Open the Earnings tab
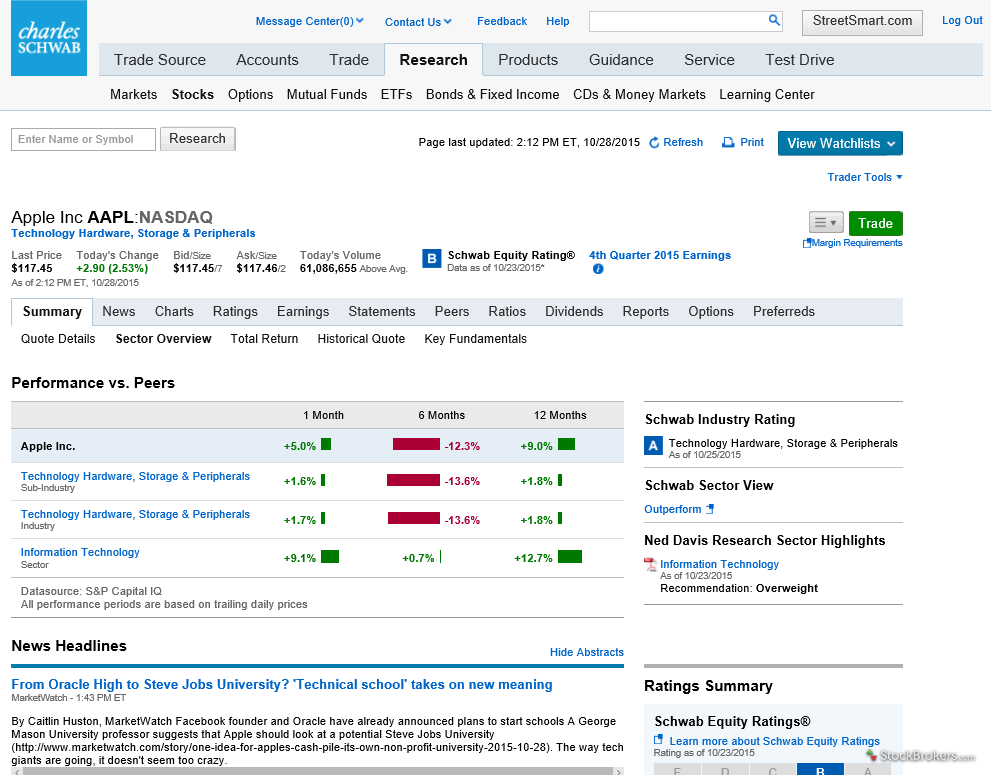This screenshot has height=775, width=991. [303, 312]
